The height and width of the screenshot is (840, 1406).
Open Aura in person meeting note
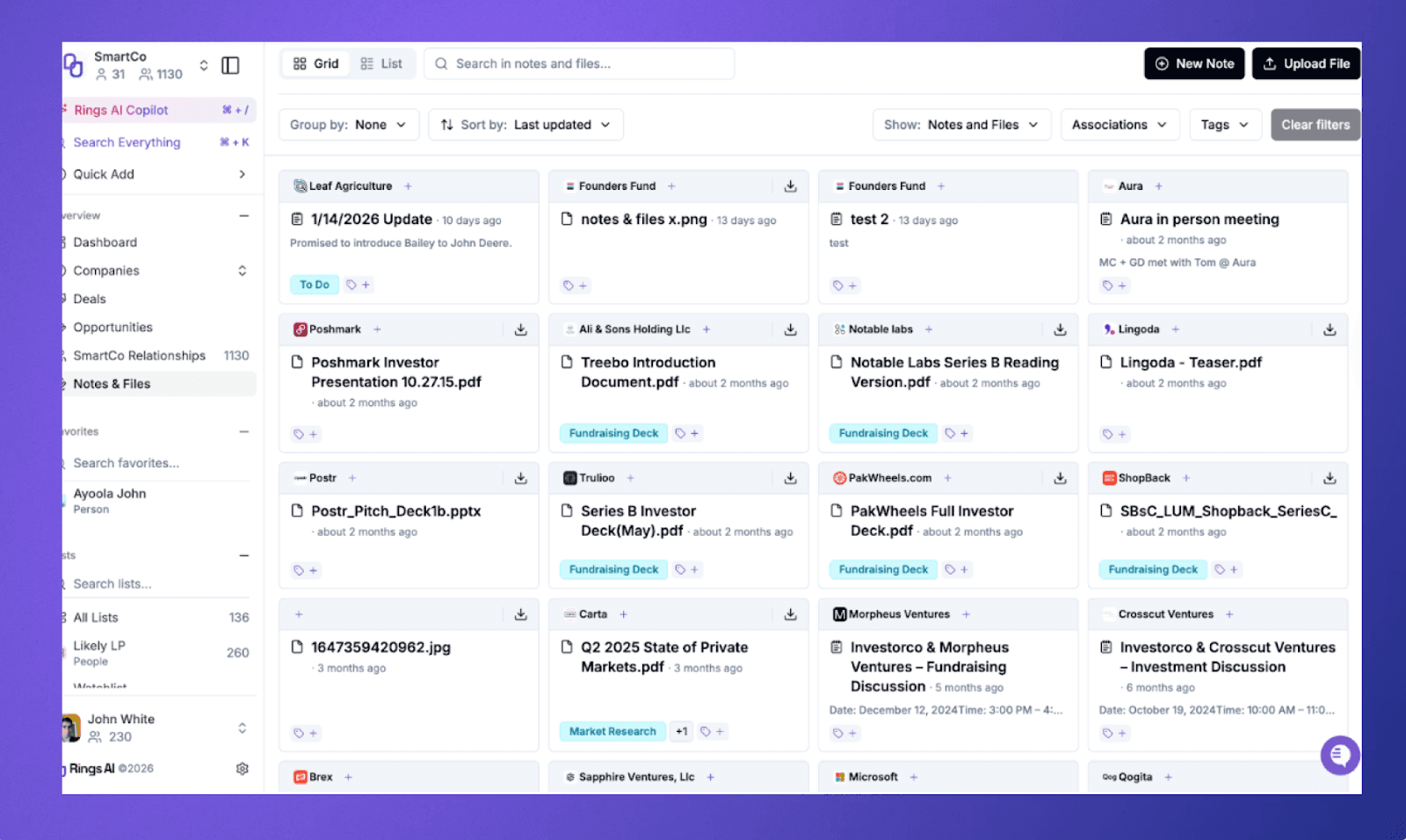1199,220
